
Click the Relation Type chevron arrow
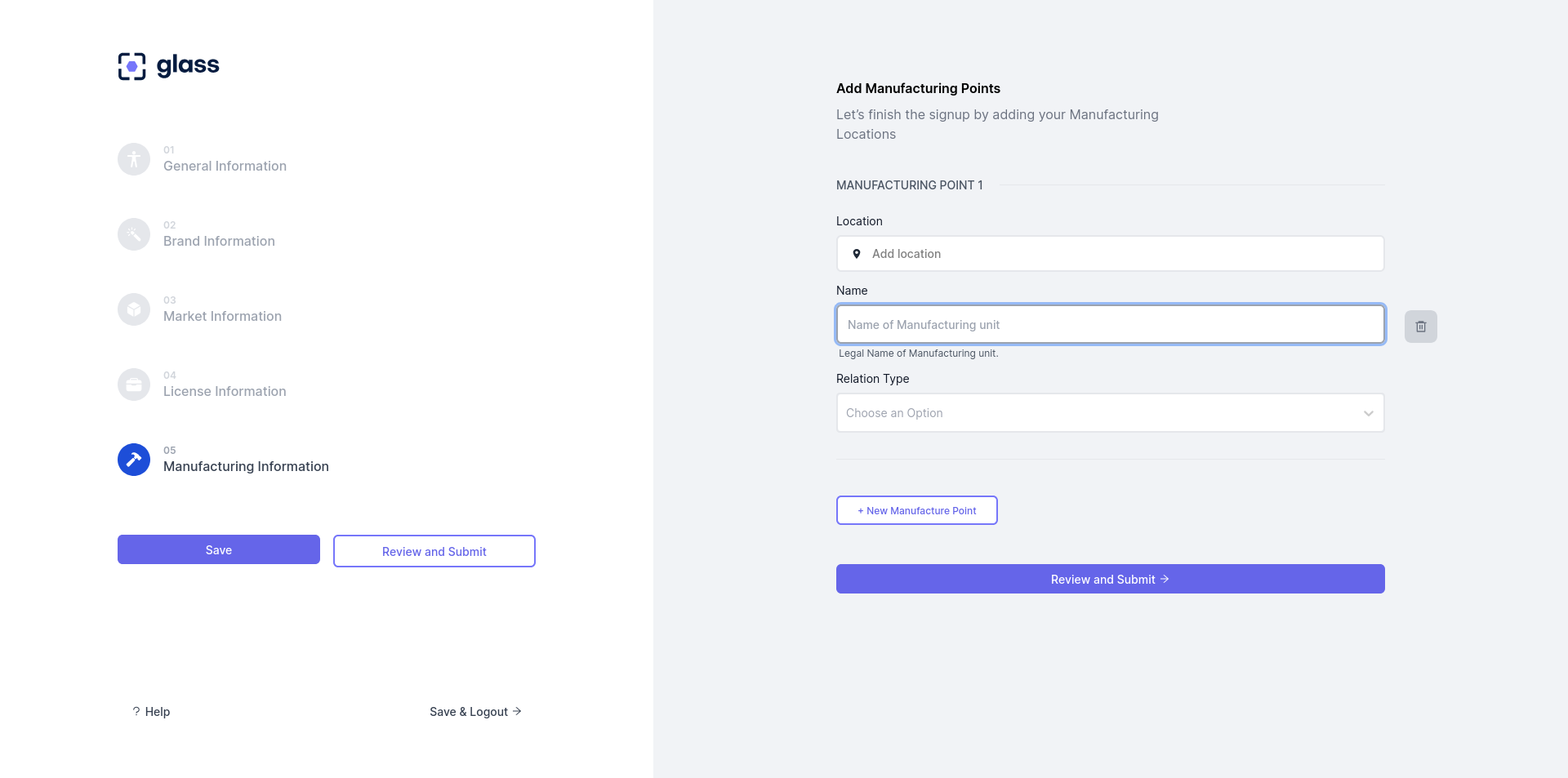(1369, 413)
